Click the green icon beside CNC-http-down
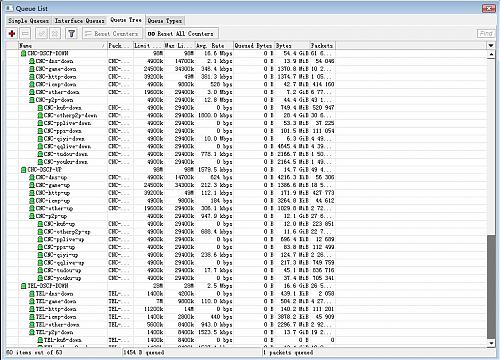This screenshot has height=360, width=500. click(32, 77)
